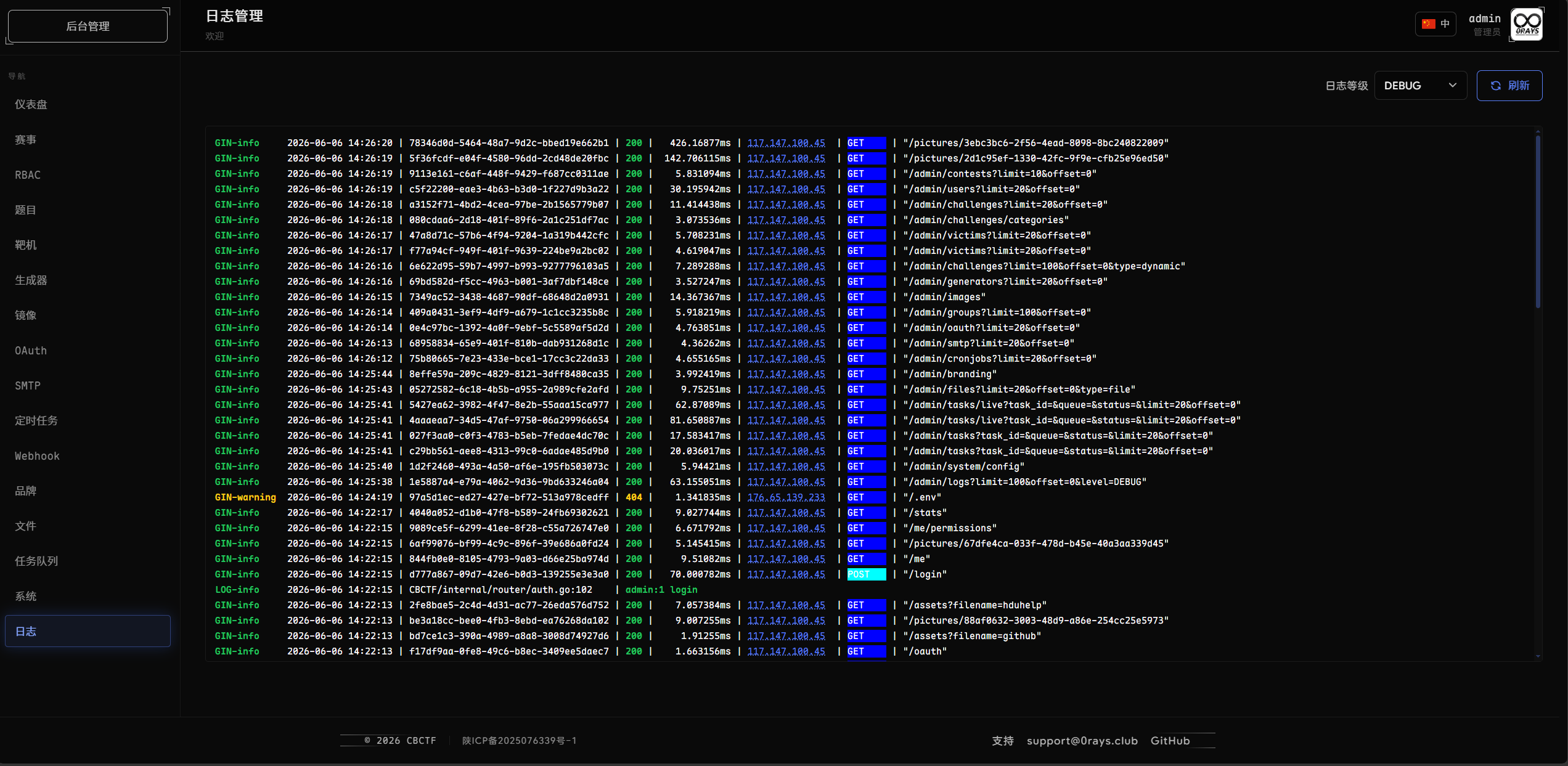Viewport: 1568px width, 766px height.
Task: Go to the RBAC sidebar item
Action: tap(88, 175)
